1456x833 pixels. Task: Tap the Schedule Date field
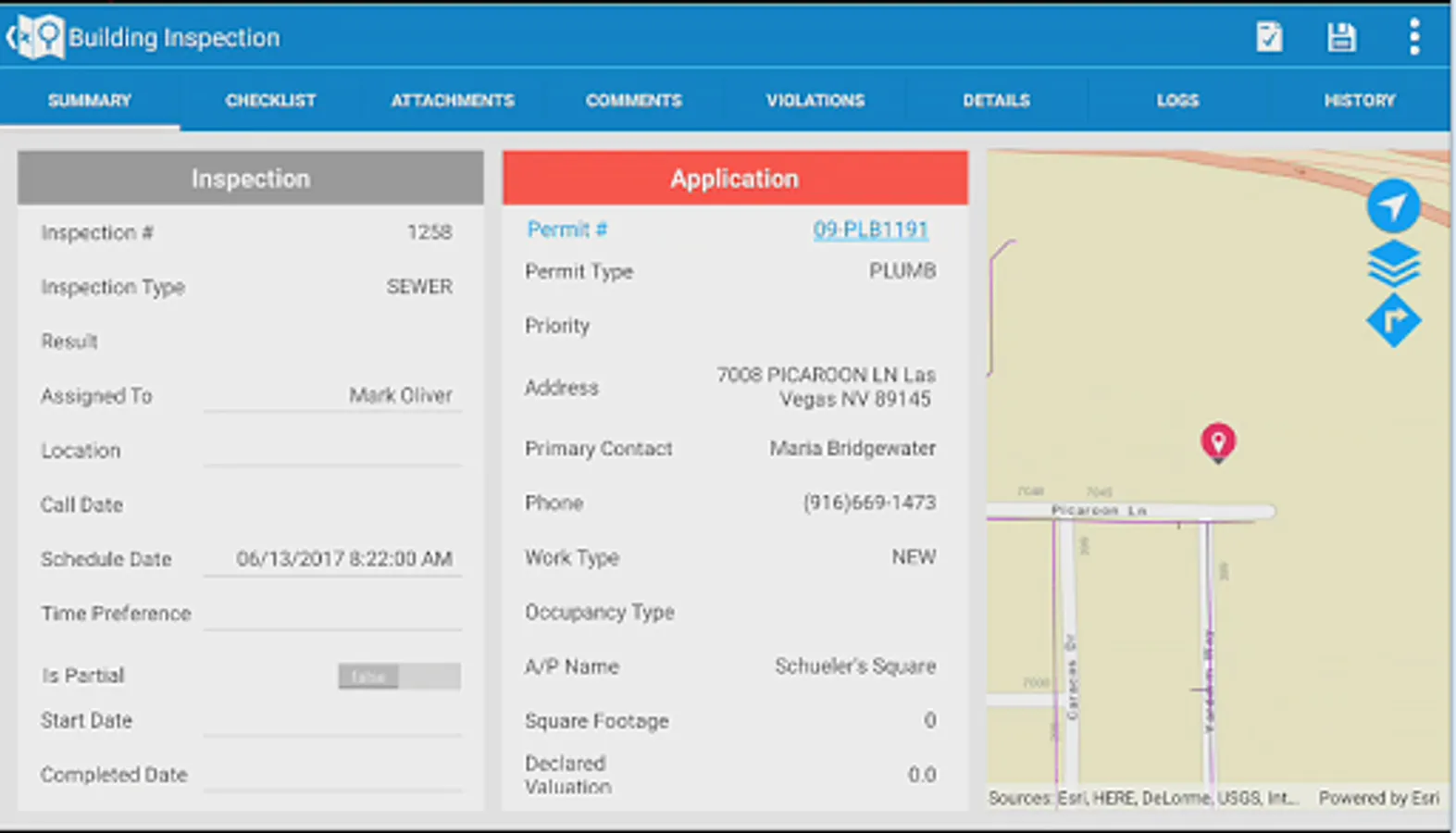(x=333, y=559)
